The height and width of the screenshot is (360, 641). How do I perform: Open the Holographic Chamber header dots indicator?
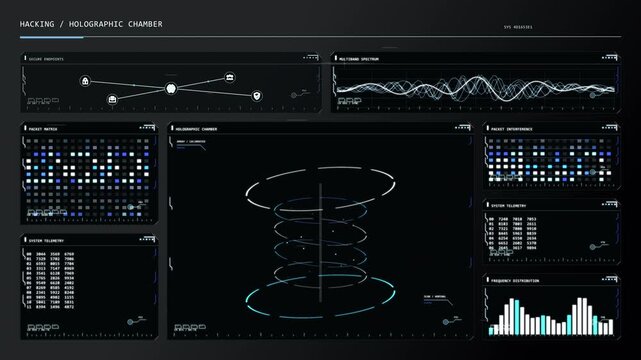462,128
